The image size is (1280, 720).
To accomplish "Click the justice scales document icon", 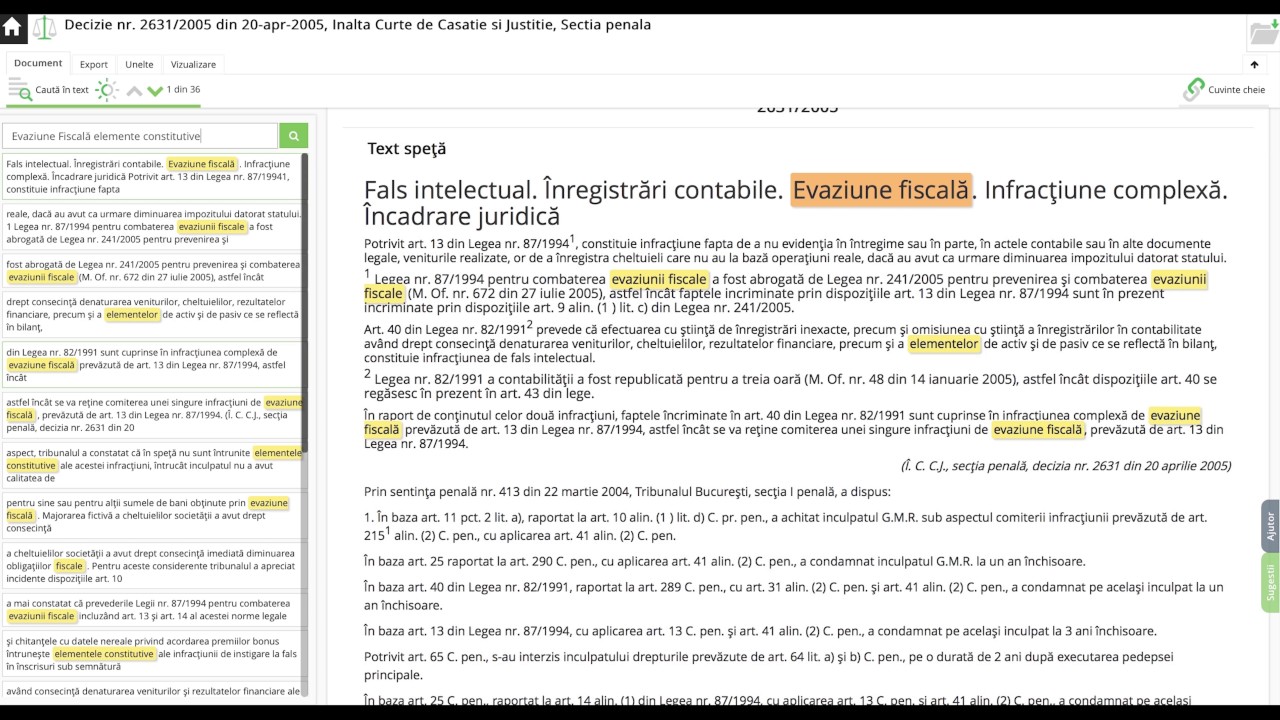I will (x=45, y=27).
